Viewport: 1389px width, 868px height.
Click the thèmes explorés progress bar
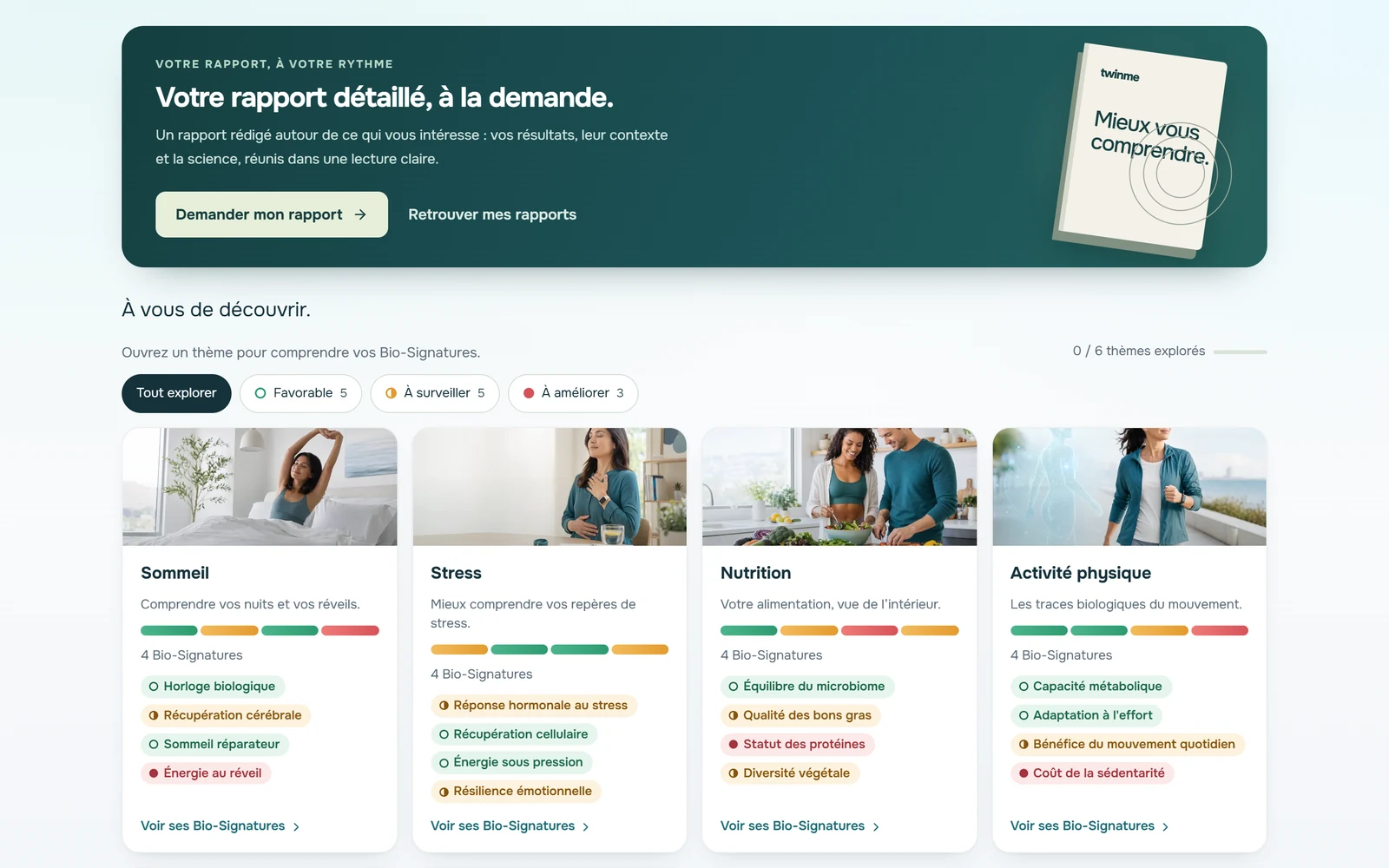coord(1240,352)
